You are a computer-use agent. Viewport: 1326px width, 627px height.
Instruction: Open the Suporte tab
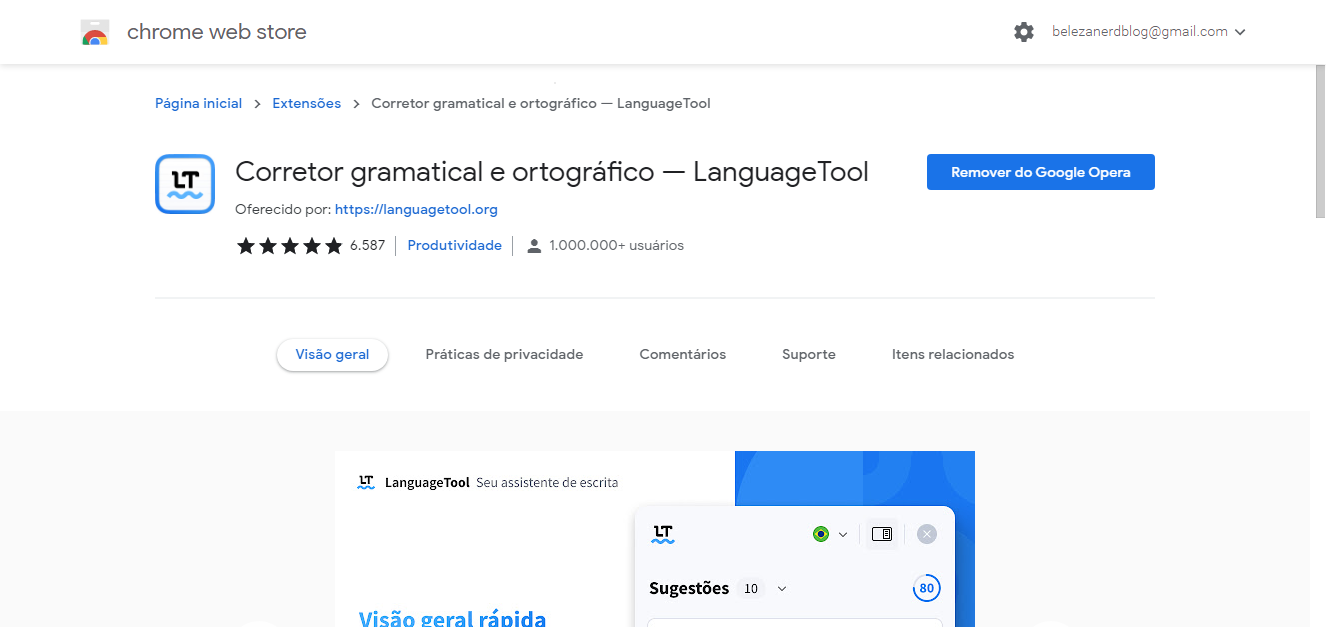pyautogui.click(x=809, y=354)
